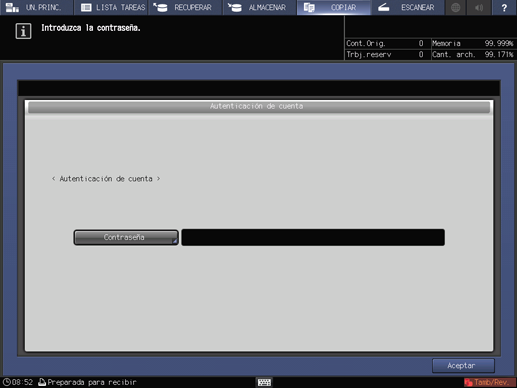
Task: Click the Memoria 99.999% reading
Action: [473, 43]
